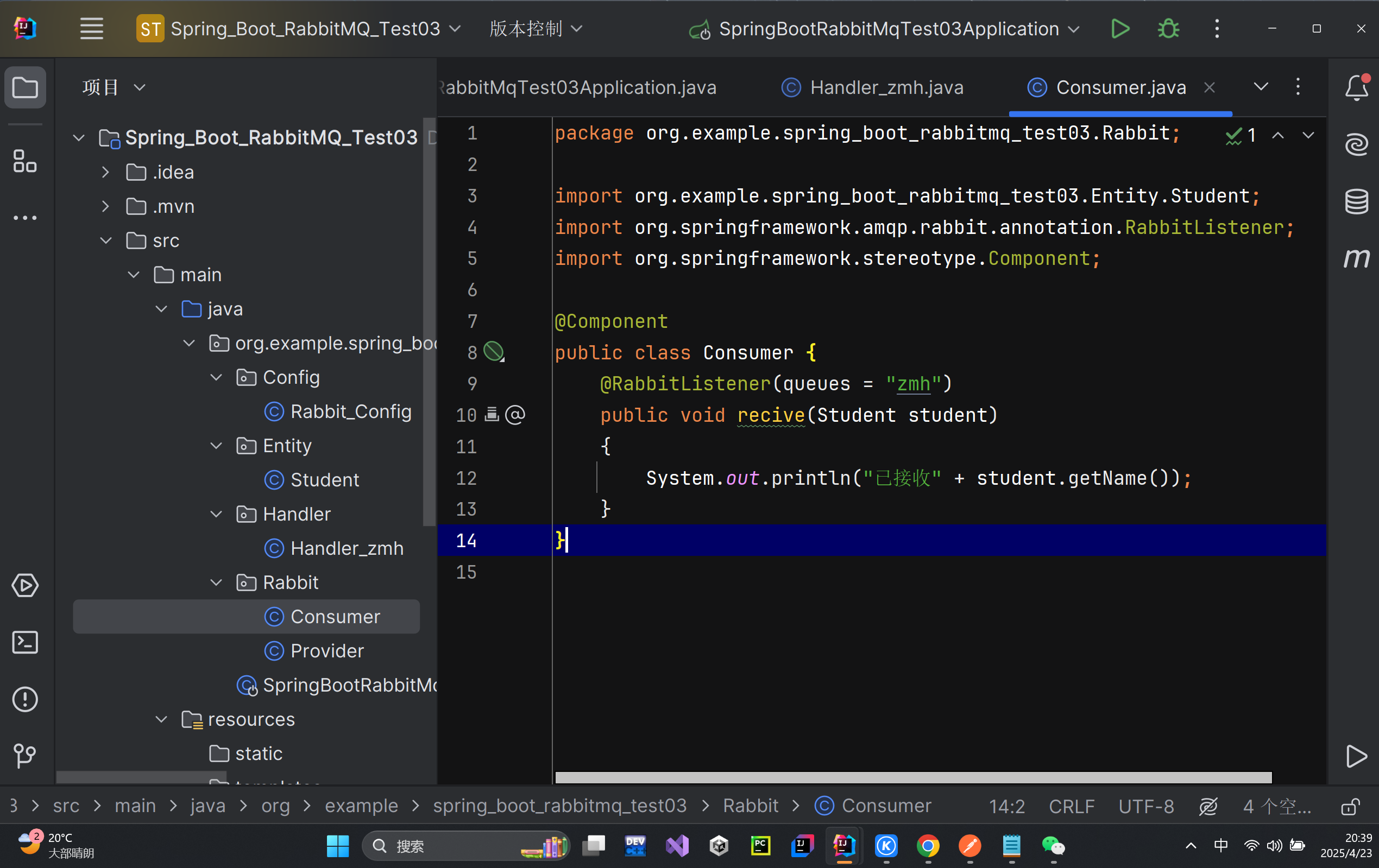Open the Structure tool window
Screen dimensions: 1379x868
pos(25,161)
